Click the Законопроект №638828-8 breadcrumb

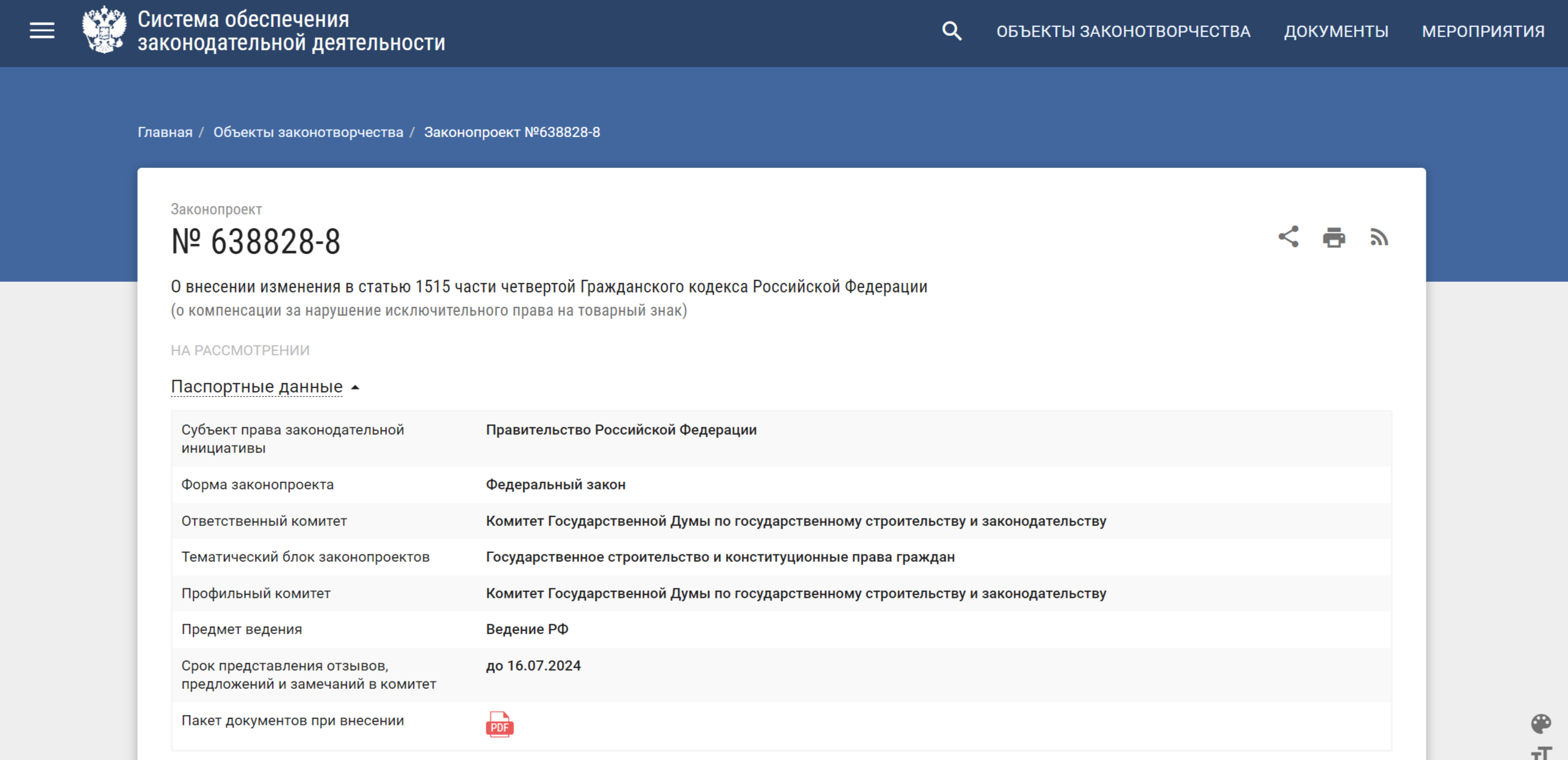[x=512, y=132]
